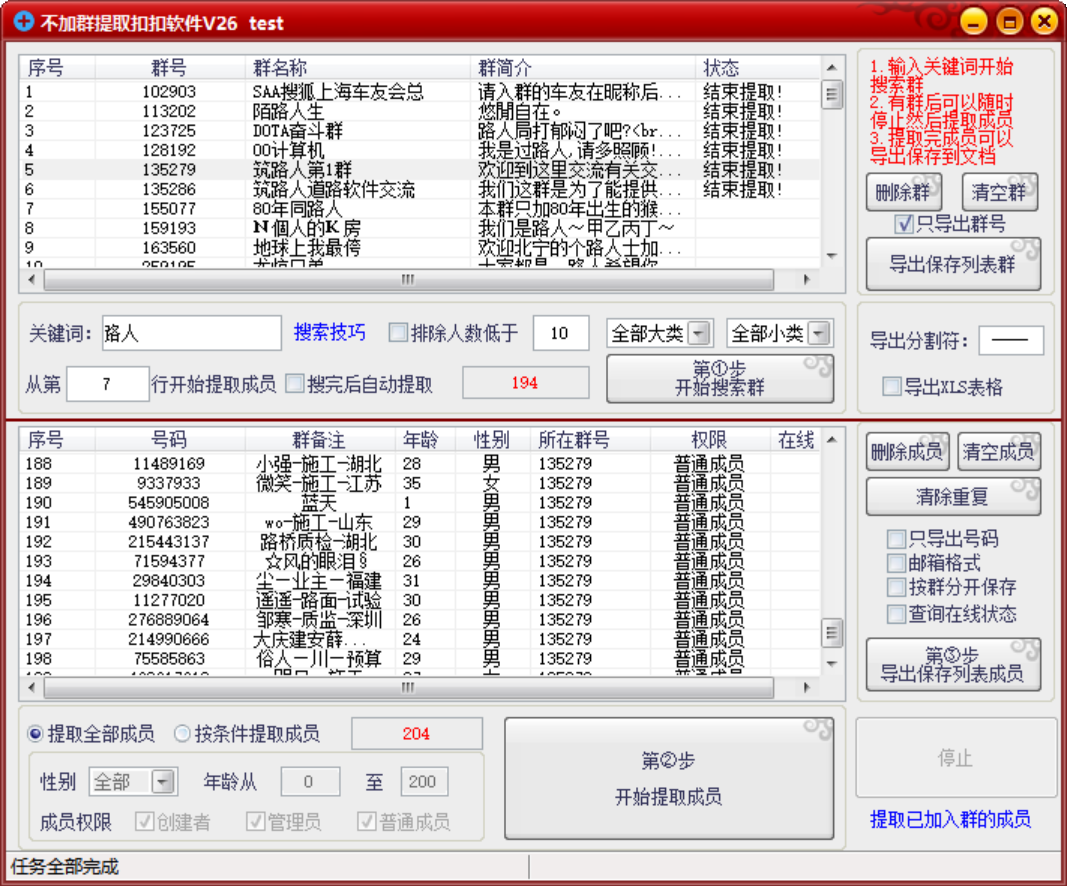Select member row 小强-施工-湖北

[x=420, y=464]
